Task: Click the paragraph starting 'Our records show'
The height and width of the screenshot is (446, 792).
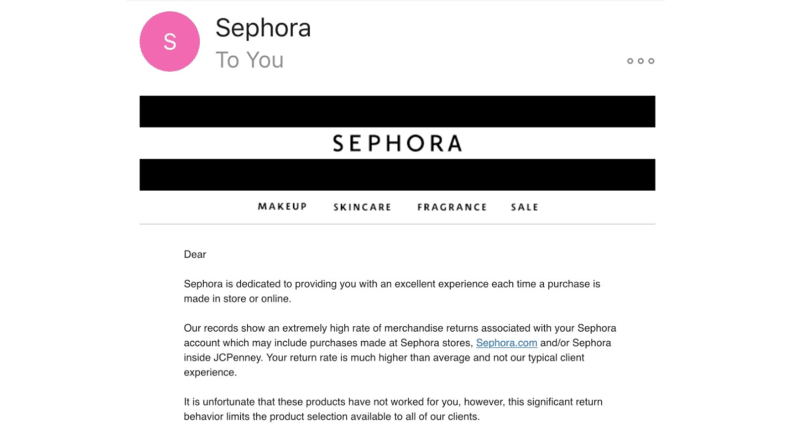Action: coord(400,350)
